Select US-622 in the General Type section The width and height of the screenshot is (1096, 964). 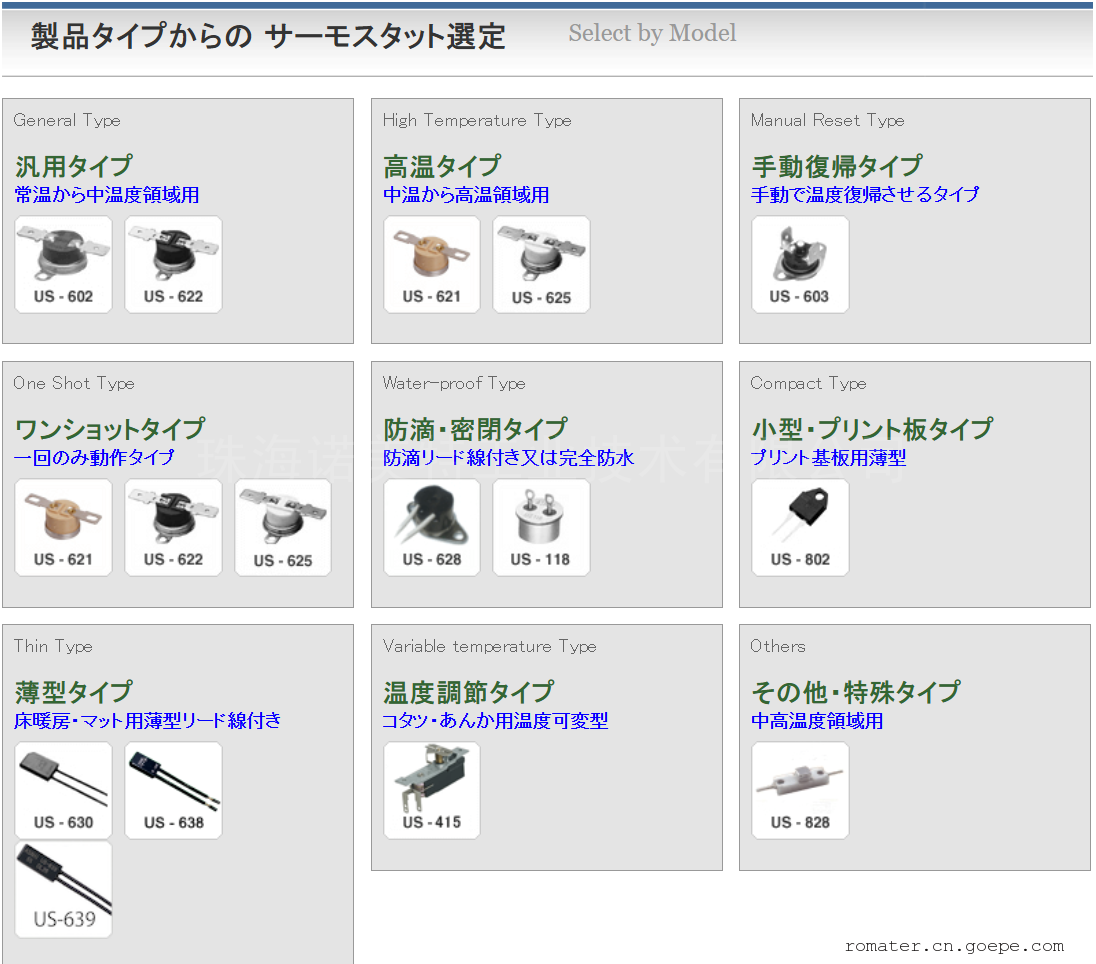[173, 264]
